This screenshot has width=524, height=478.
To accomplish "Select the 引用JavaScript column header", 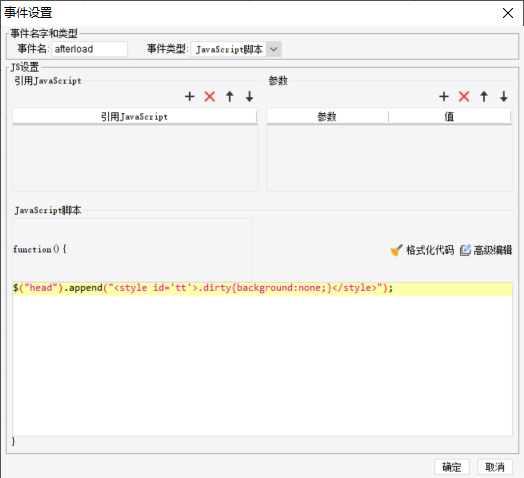I will [135, 117].
